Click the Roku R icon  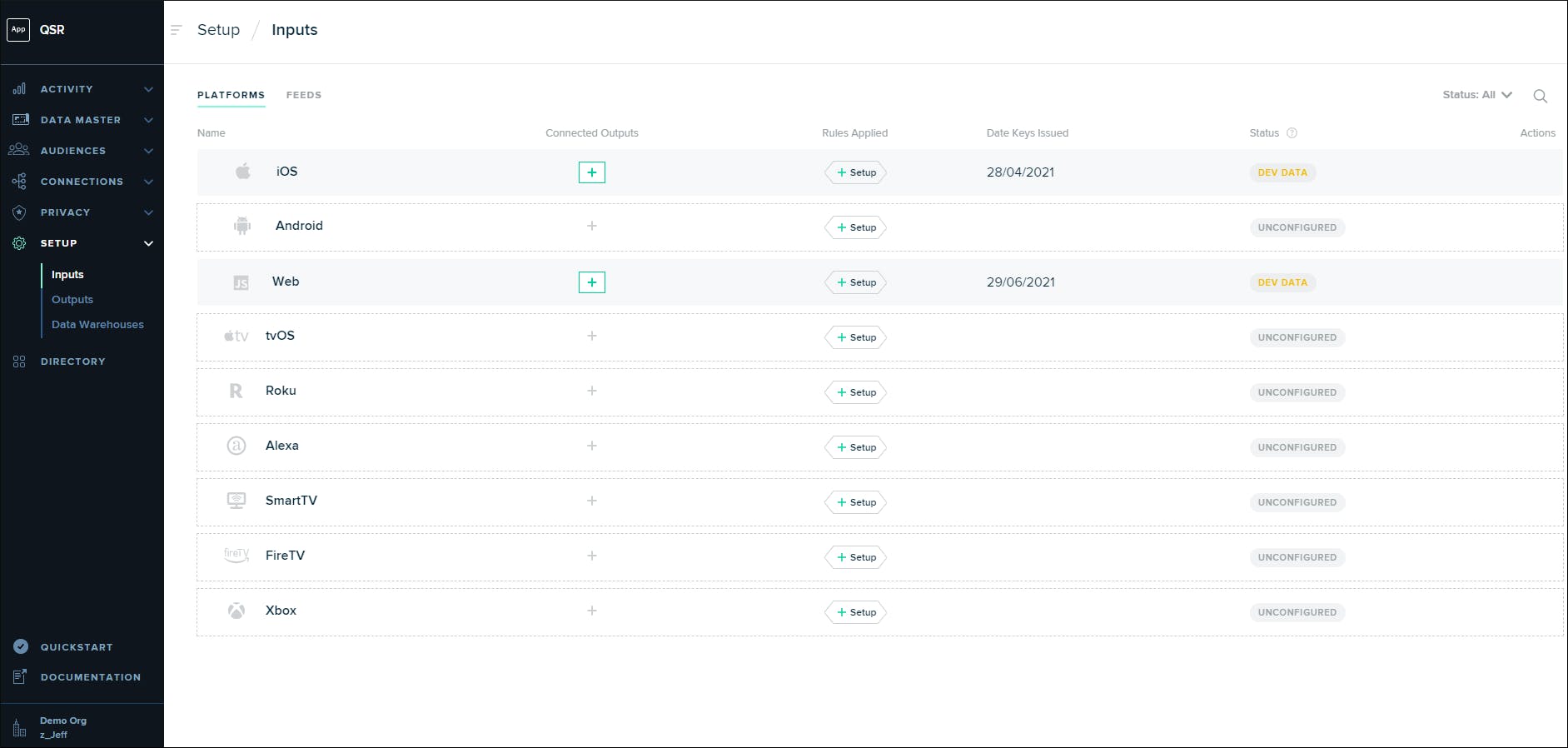[236, 391]
